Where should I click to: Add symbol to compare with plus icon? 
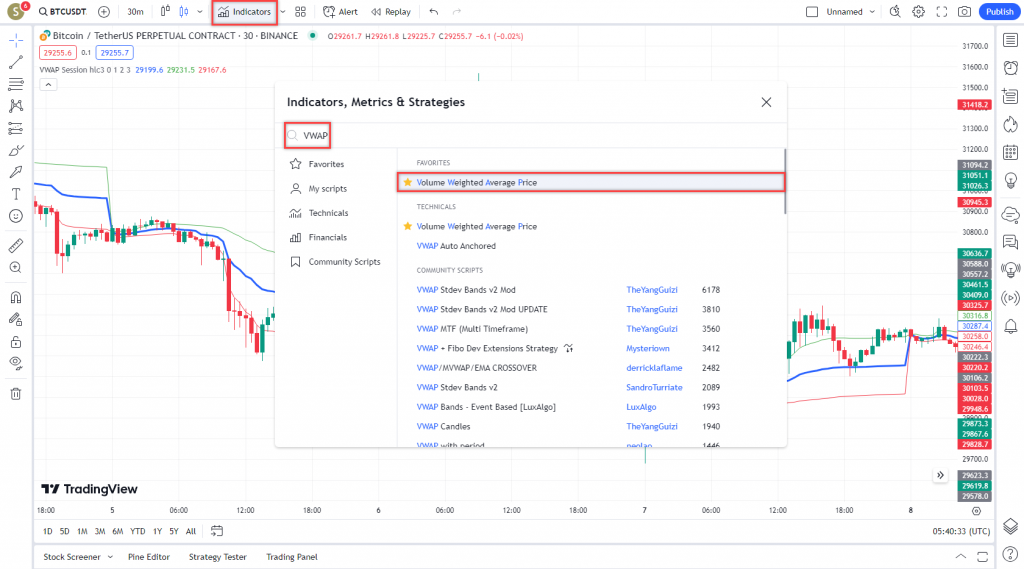tap(104, 12)
